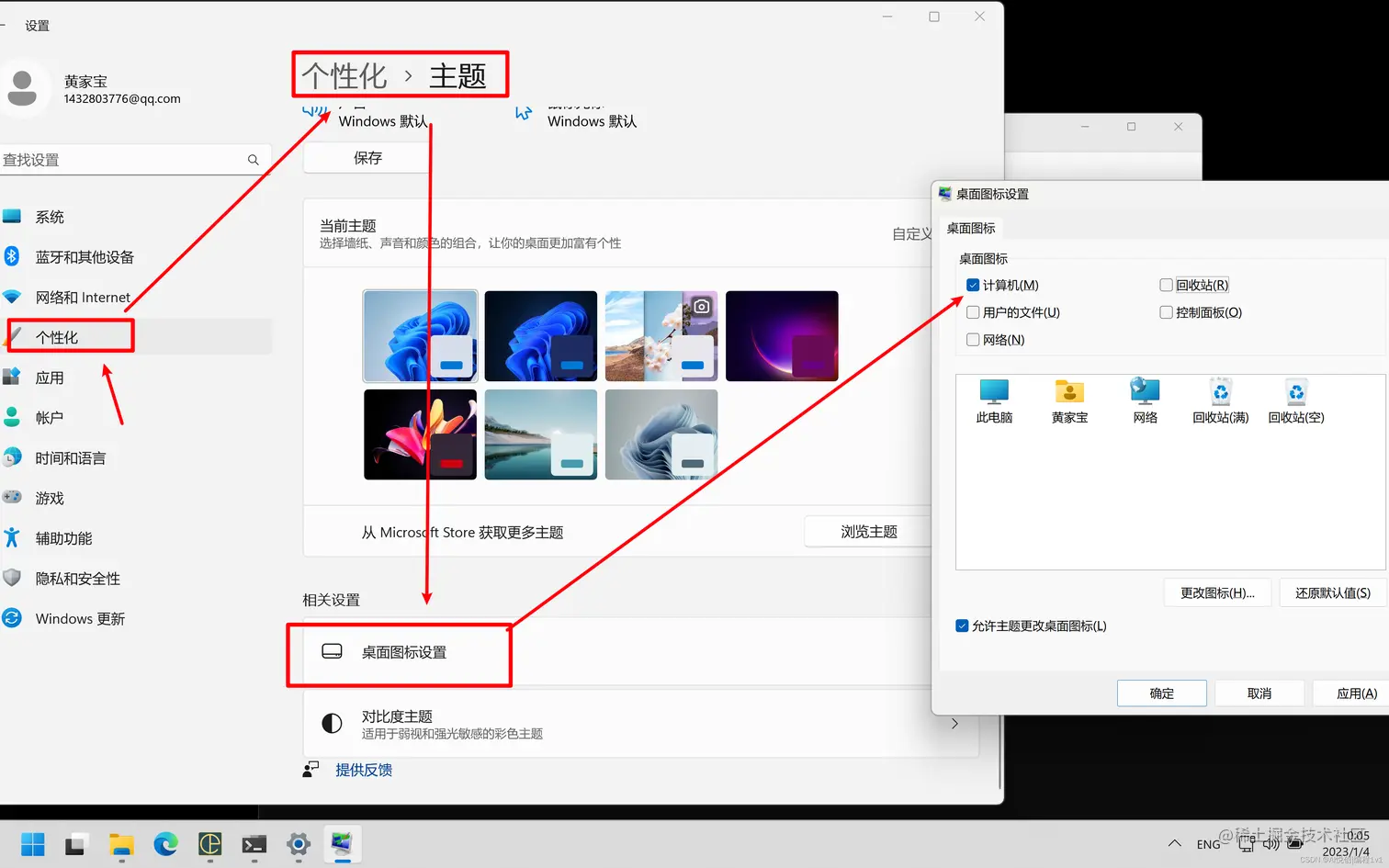Screen dimensions: 1389x868
Task: Check the 控制面板(O) checkbox
Action: pos(1165,312)
